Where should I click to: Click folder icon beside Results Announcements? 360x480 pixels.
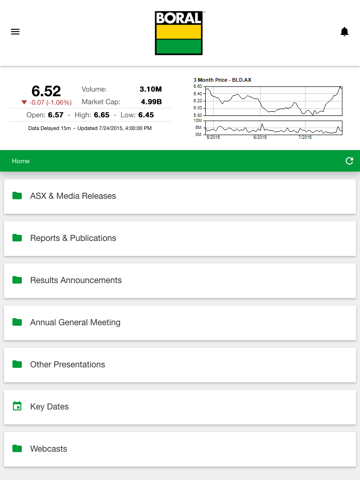(17, 280)
